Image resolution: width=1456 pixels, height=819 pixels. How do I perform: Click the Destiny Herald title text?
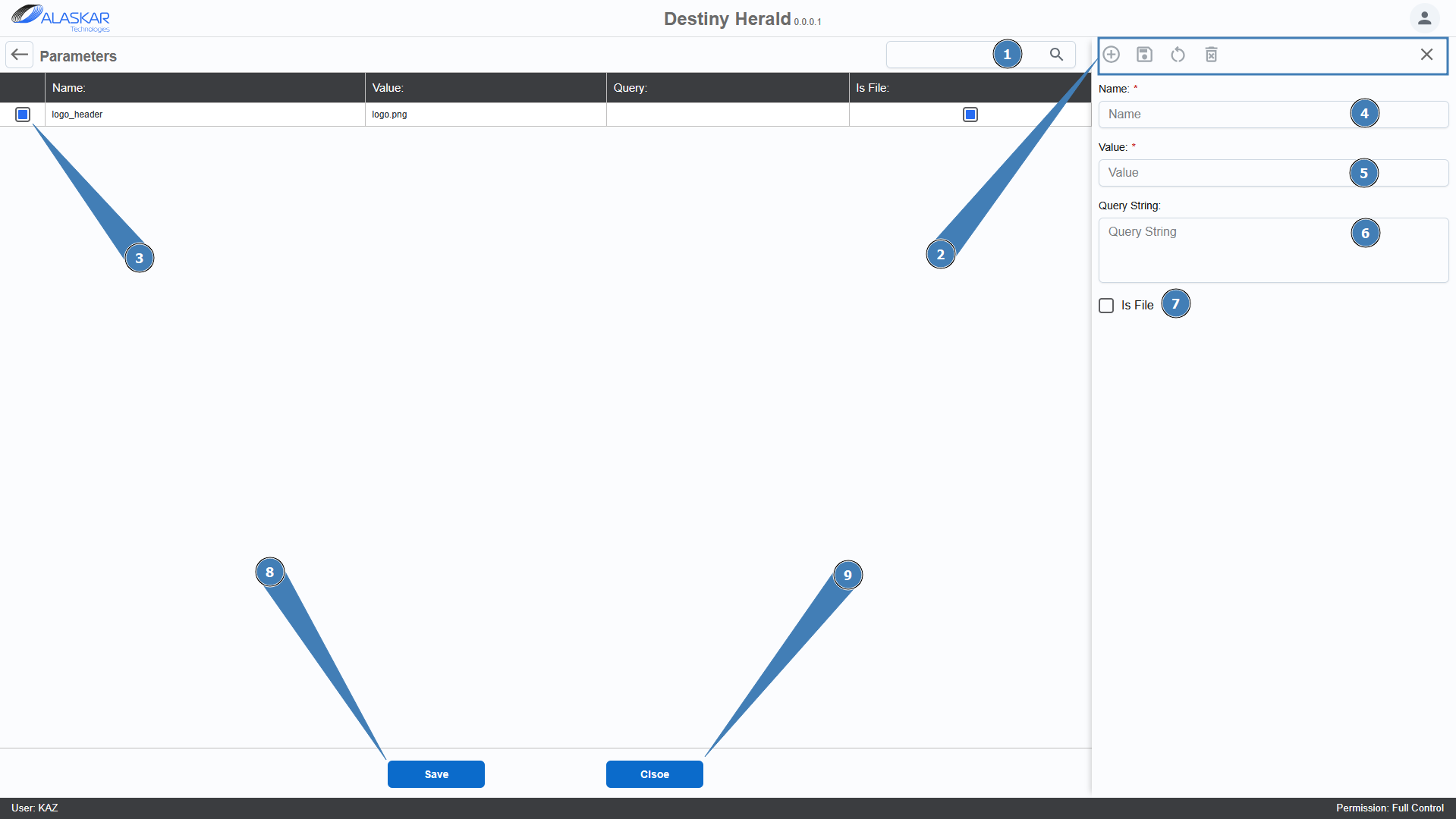click(x=727, y=19)
